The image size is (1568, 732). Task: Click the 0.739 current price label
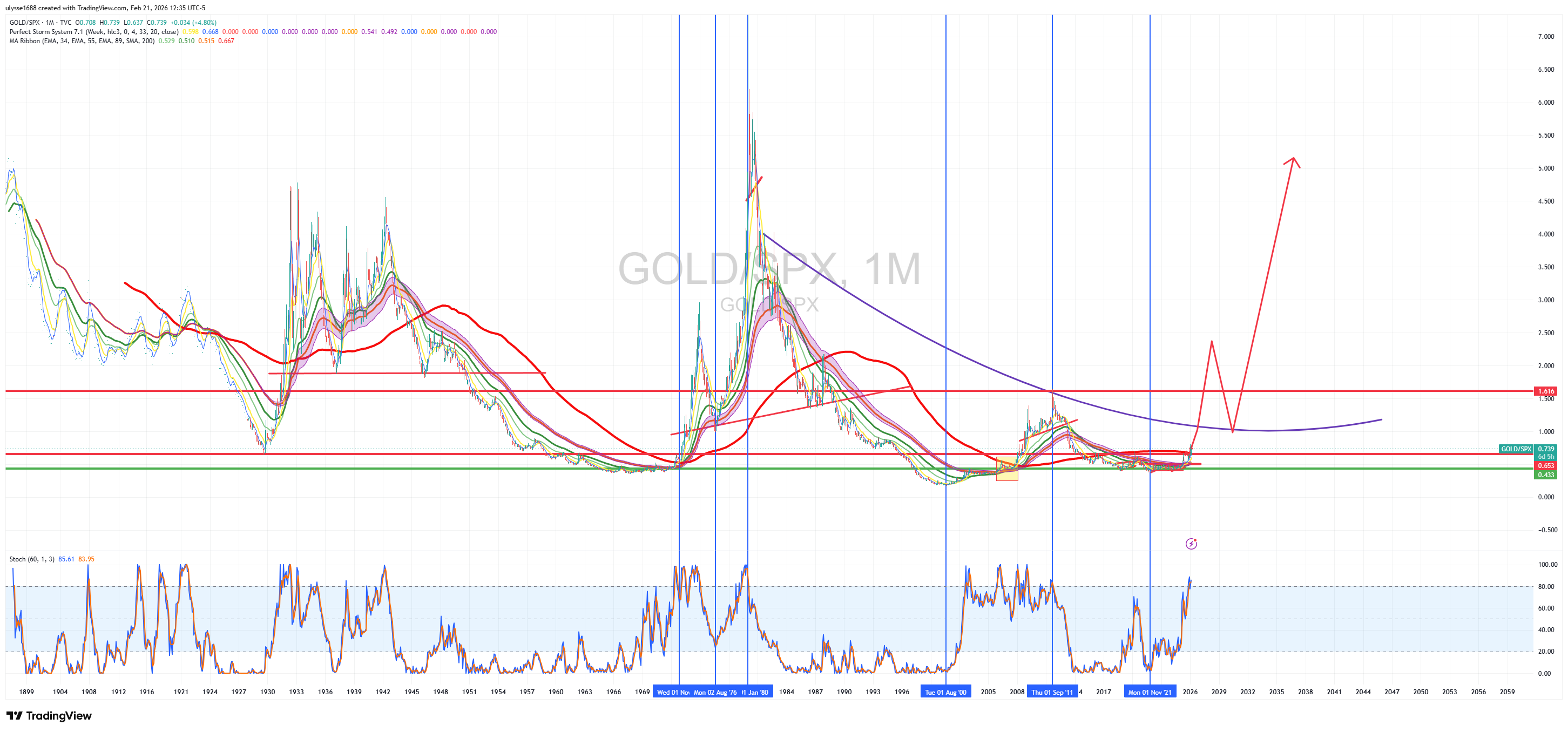(1546, 449)
